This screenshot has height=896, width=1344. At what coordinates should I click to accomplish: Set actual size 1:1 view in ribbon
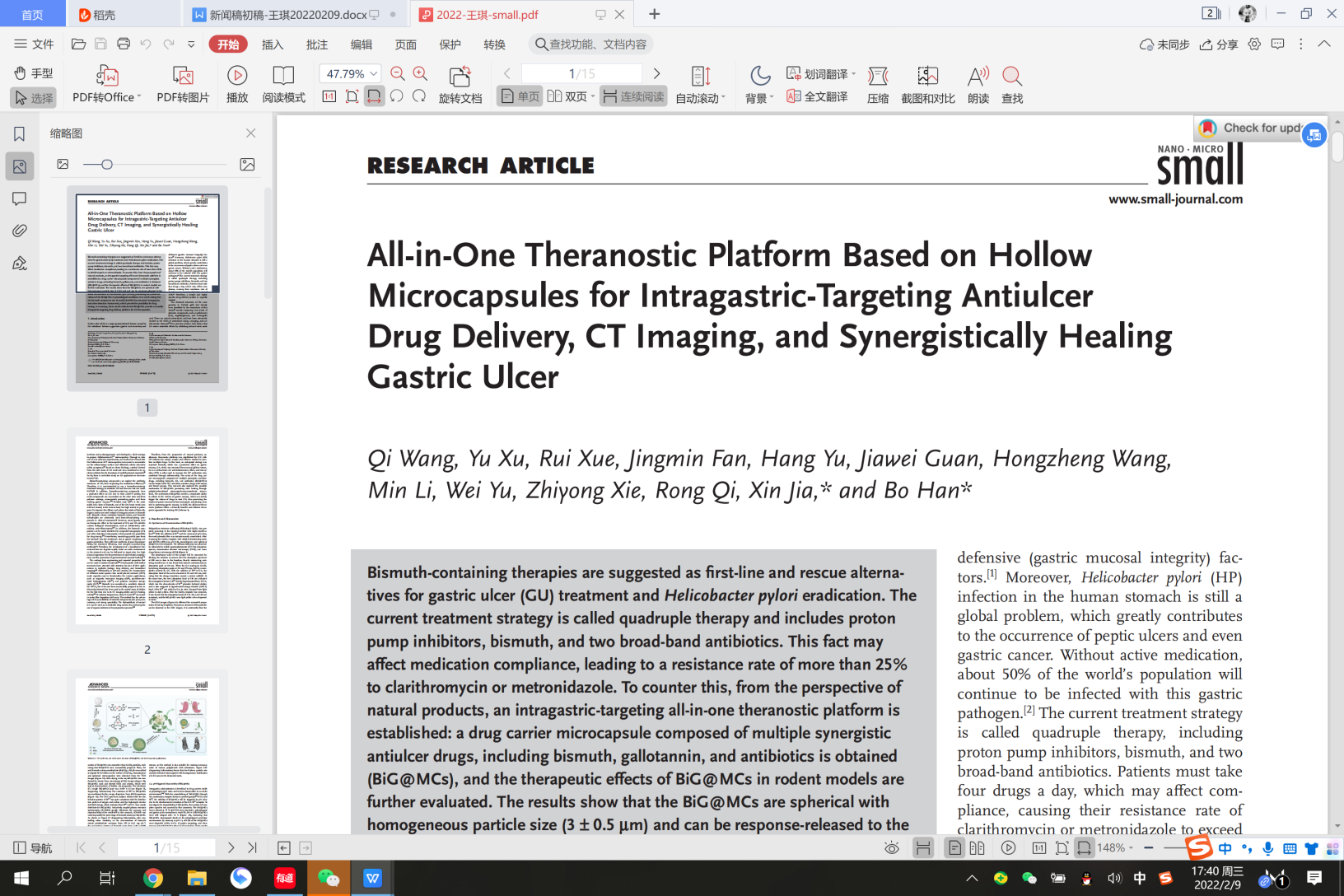click(x=329, y=96)
